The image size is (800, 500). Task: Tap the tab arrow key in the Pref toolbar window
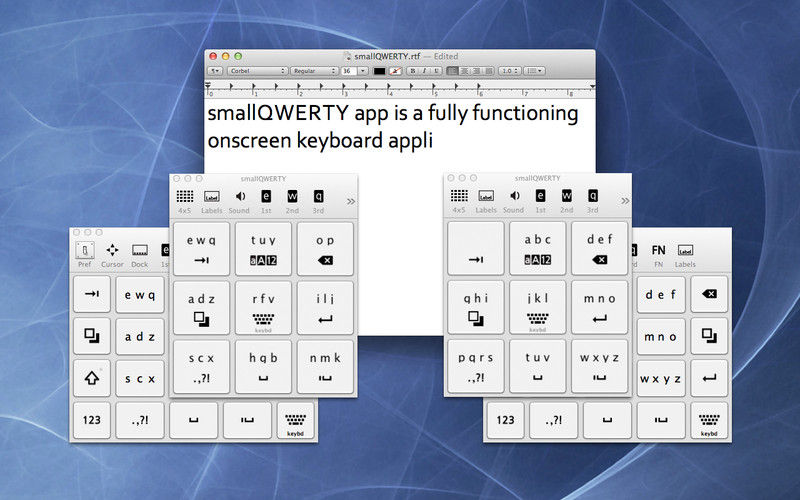[x=92, y=294]
